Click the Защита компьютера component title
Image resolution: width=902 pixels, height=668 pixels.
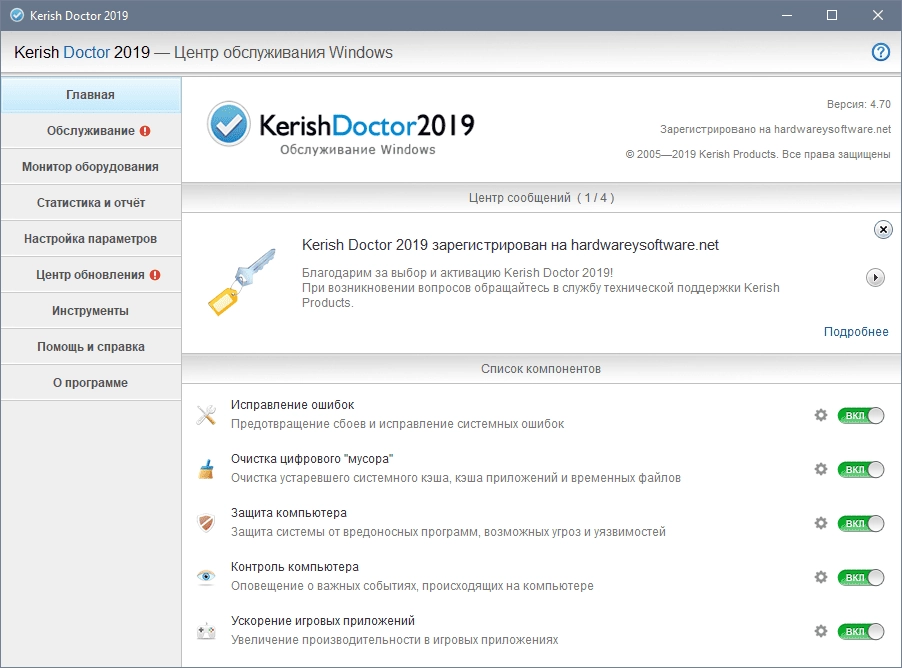pyautogui.click(x=289, y=513)
